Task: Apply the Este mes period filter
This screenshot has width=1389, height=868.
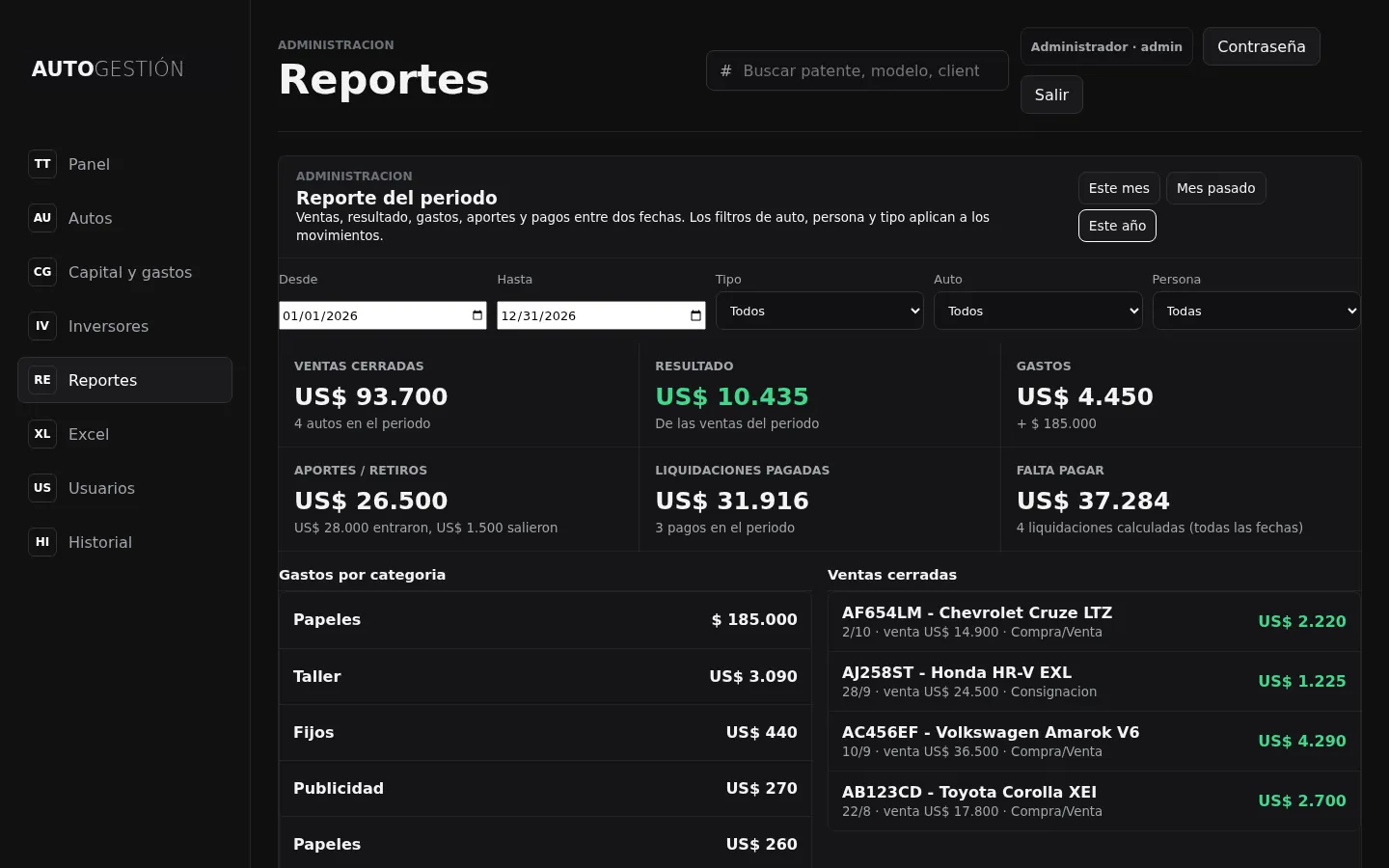Action: coord(1119,188)
